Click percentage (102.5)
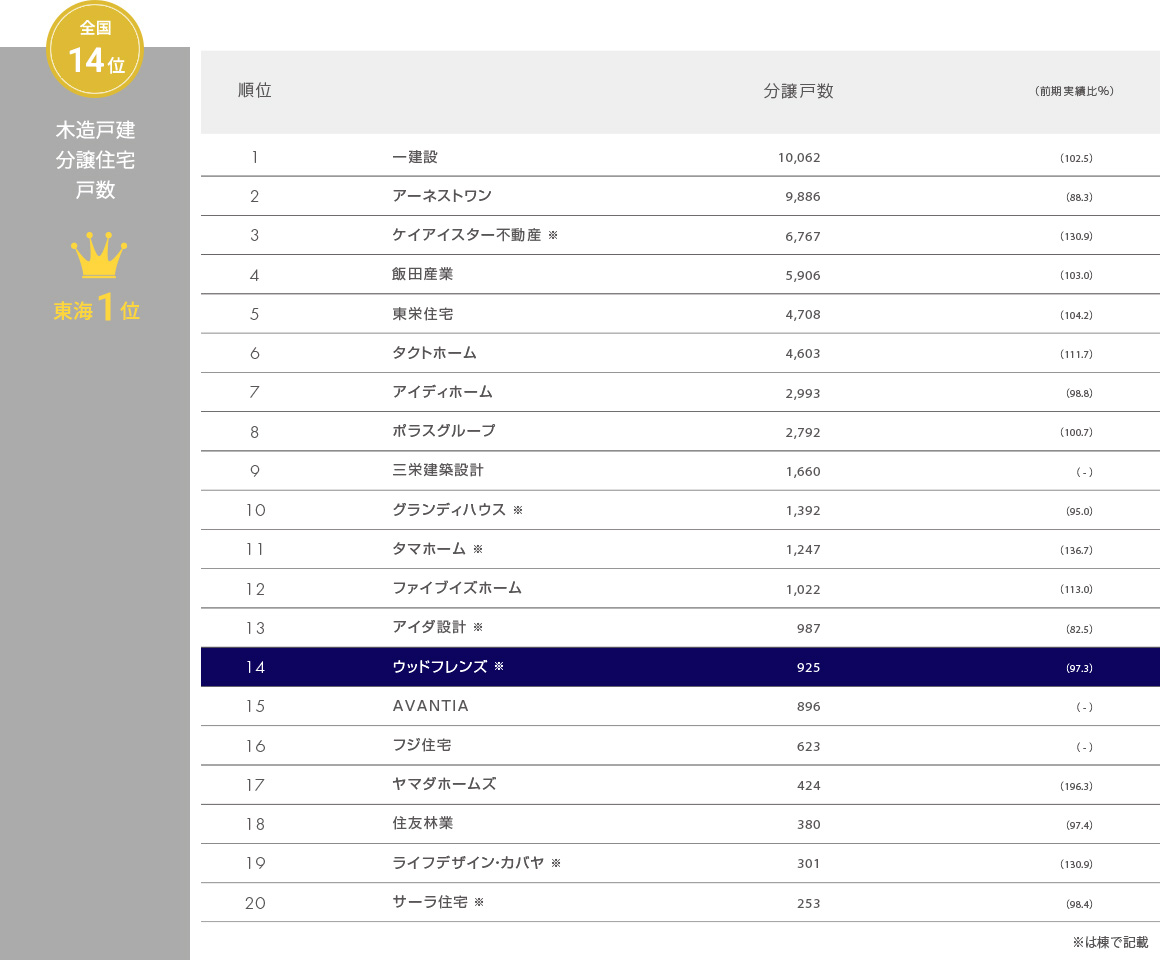The height and width of the screenshot is (960, 1160). pyautogui.click(x=1076, y=158)
